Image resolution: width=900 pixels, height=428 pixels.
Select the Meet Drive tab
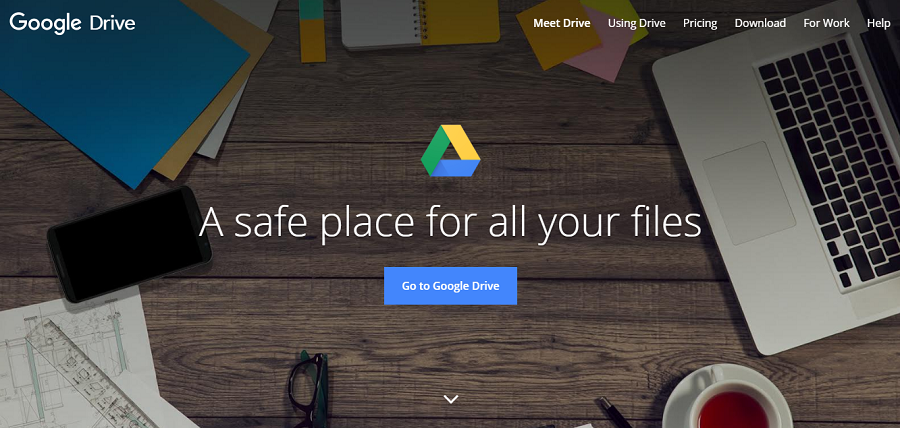point(562,23)
